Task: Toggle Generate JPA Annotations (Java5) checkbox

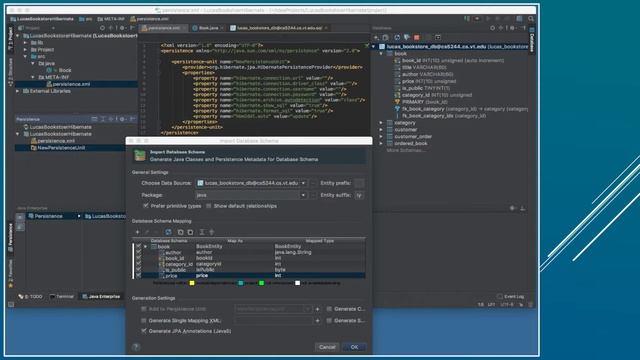Action: click(x=144, y=331)
